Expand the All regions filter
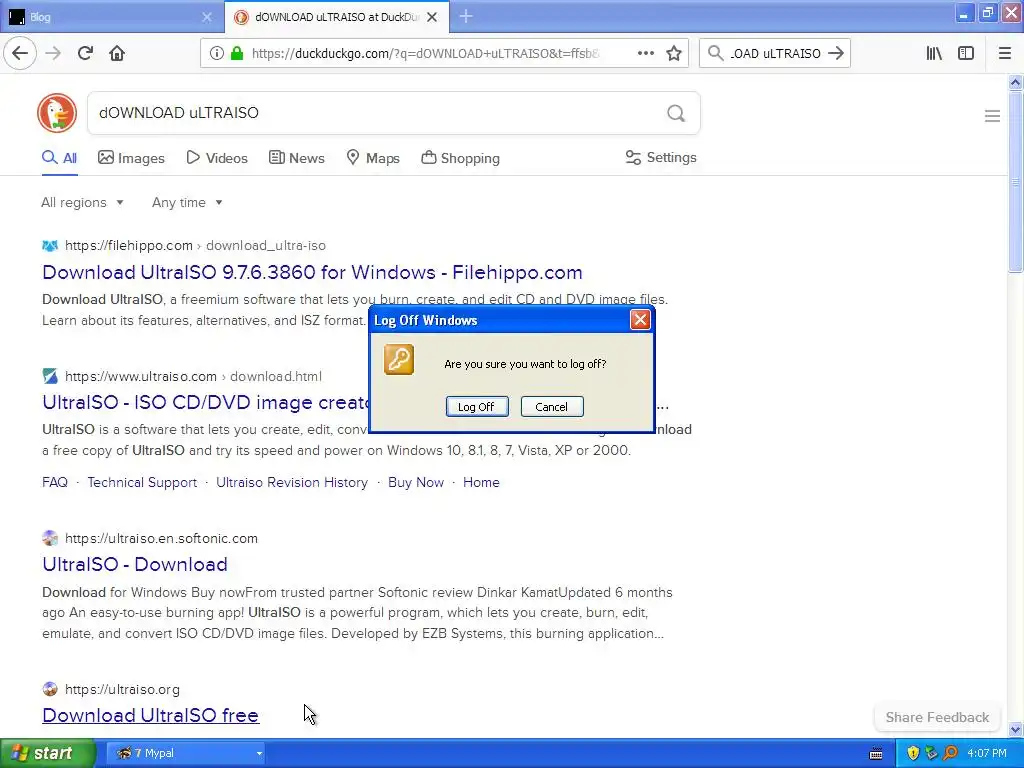1024x768 pixels. click(x=82, y=202)
